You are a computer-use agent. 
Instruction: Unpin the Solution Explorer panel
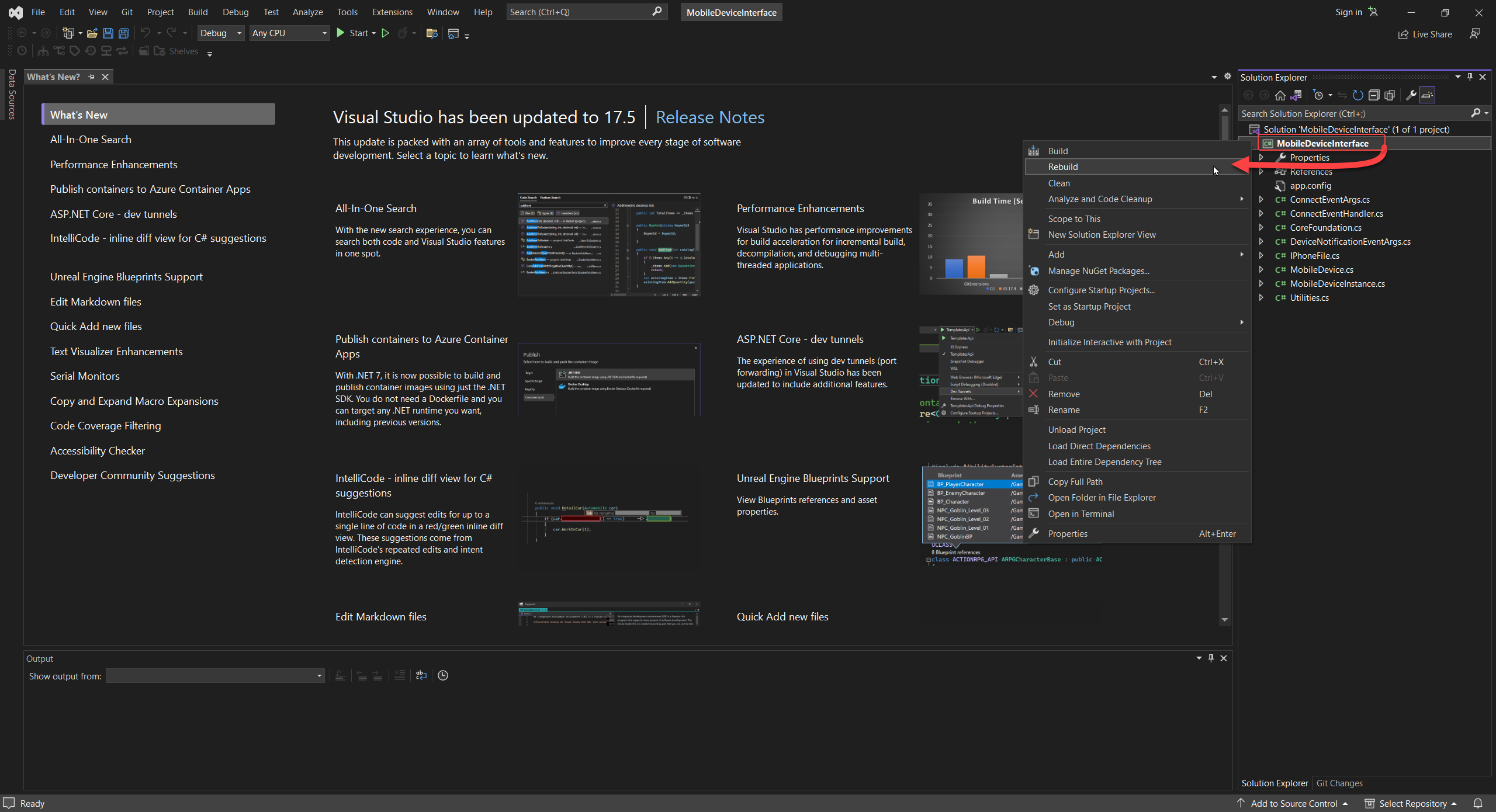pos(1470,77)
